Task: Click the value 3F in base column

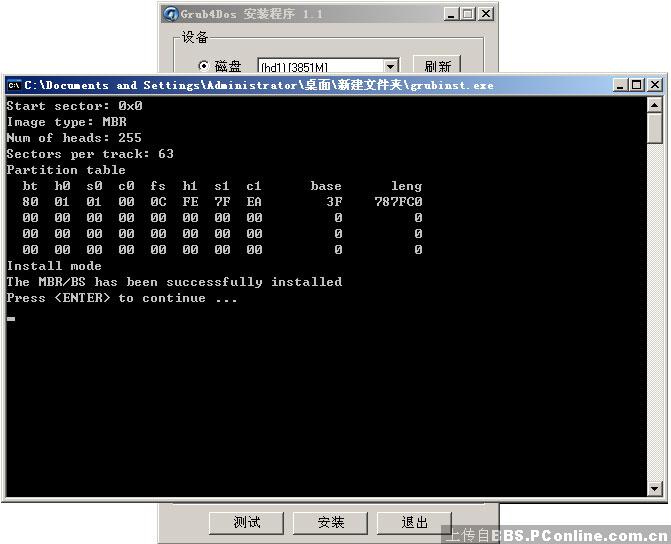Action: [334, 202]
